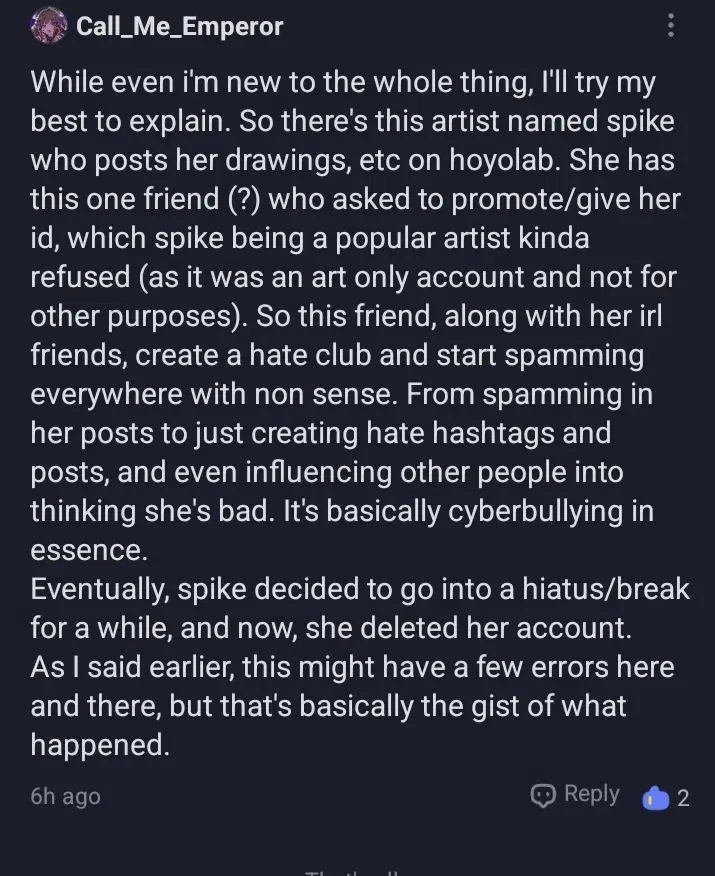This screenshot has width=715, height=876.
Task: Click the like count number 2
Action: [683, 797]
